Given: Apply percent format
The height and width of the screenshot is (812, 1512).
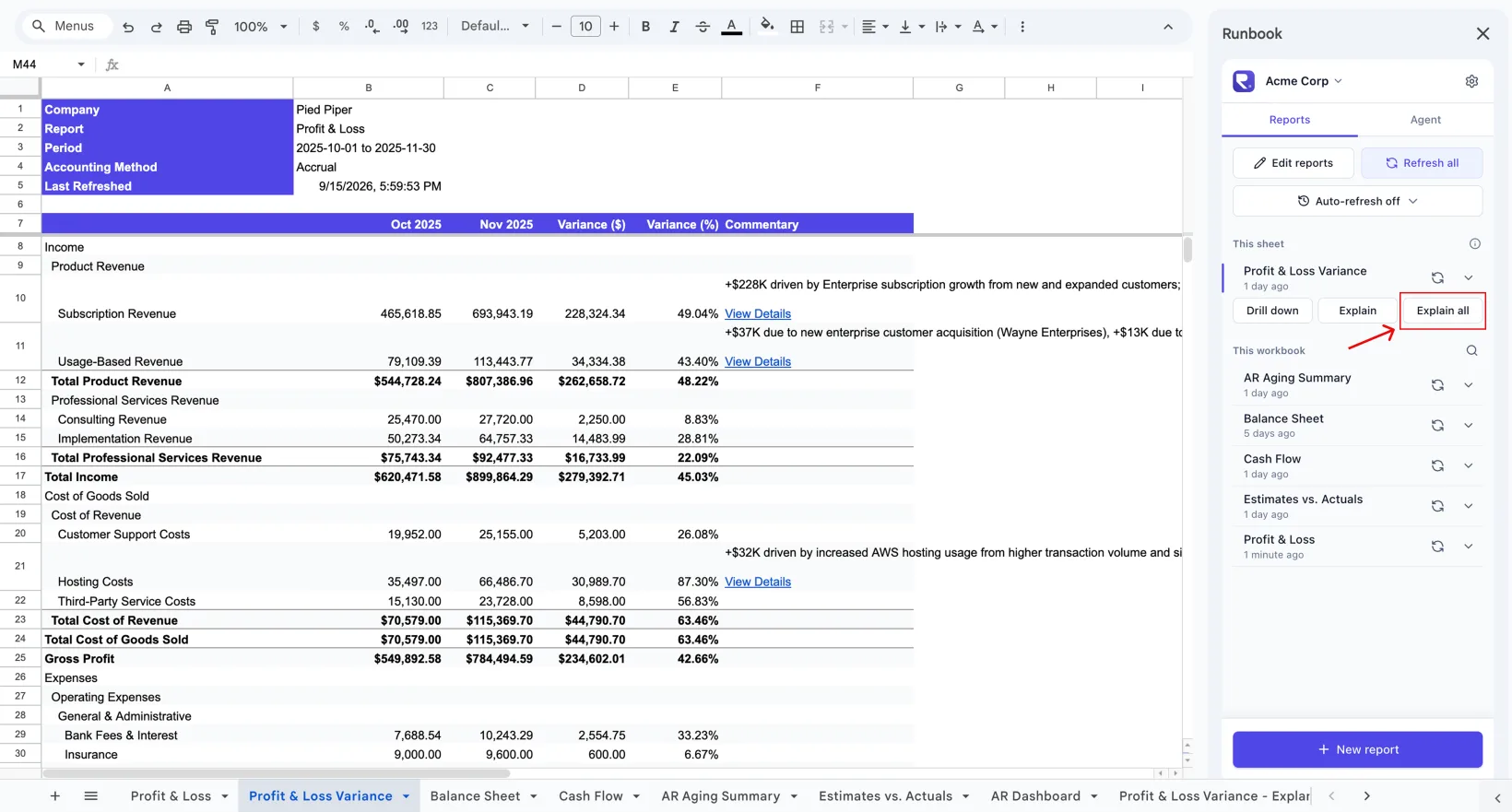Looking at the screenshot, I should click(x=344, y=27).
